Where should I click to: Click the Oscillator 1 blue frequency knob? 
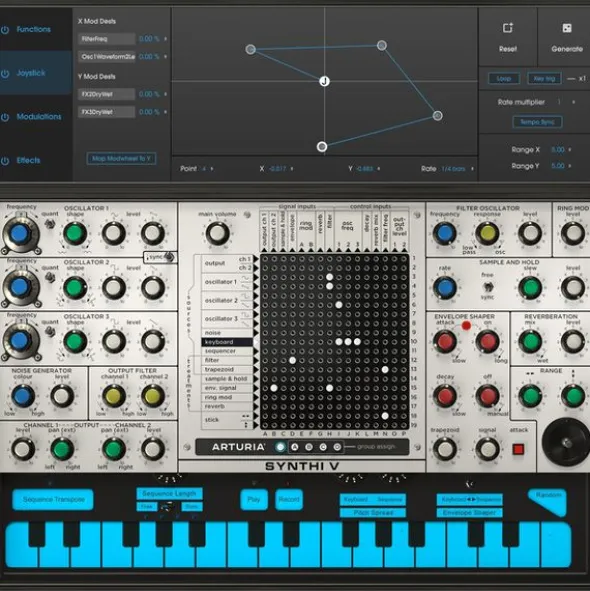pyautogui.click(x=20, y=234)
